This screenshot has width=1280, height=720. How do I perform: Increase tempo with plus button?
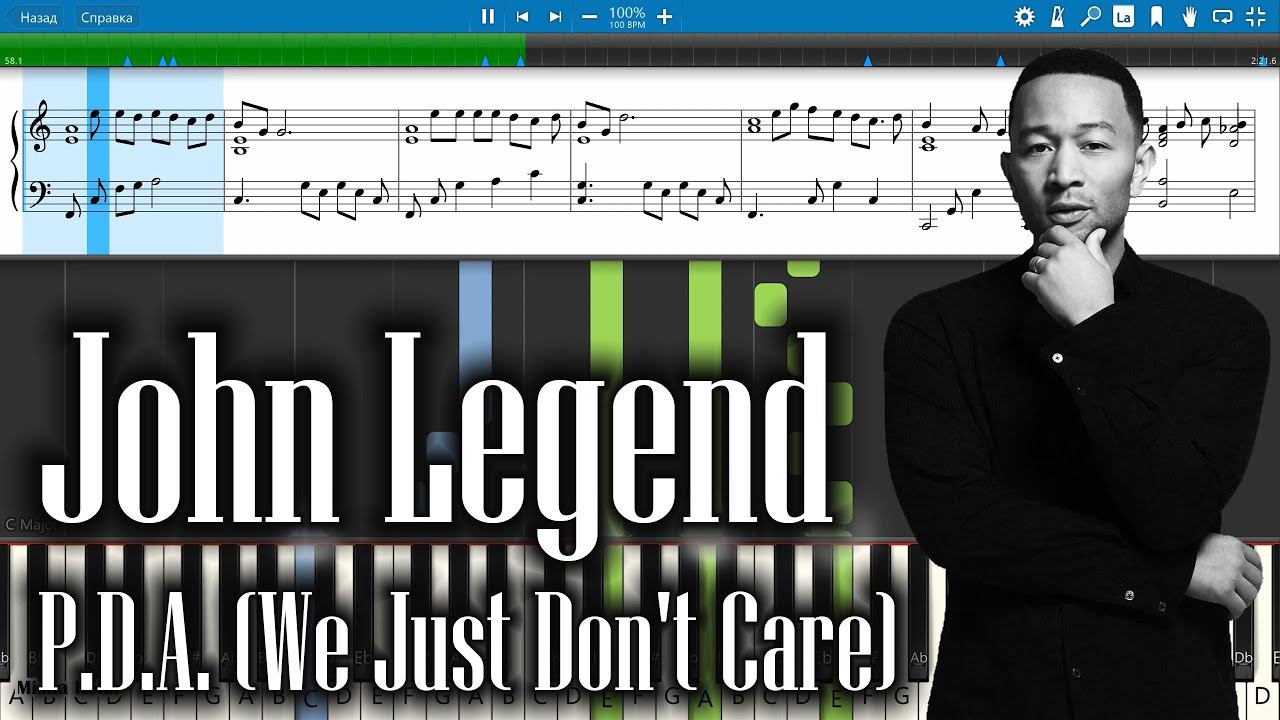click(x=664, y=16)
